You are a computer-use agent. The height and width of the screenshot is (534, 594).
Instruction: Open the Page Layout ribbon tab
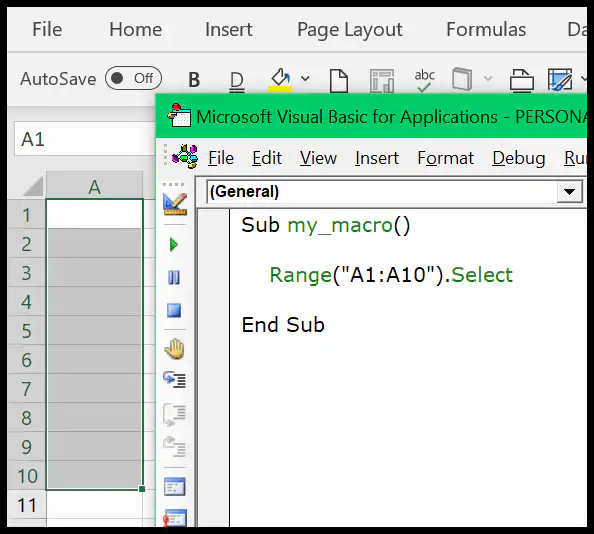click(349, 30)
